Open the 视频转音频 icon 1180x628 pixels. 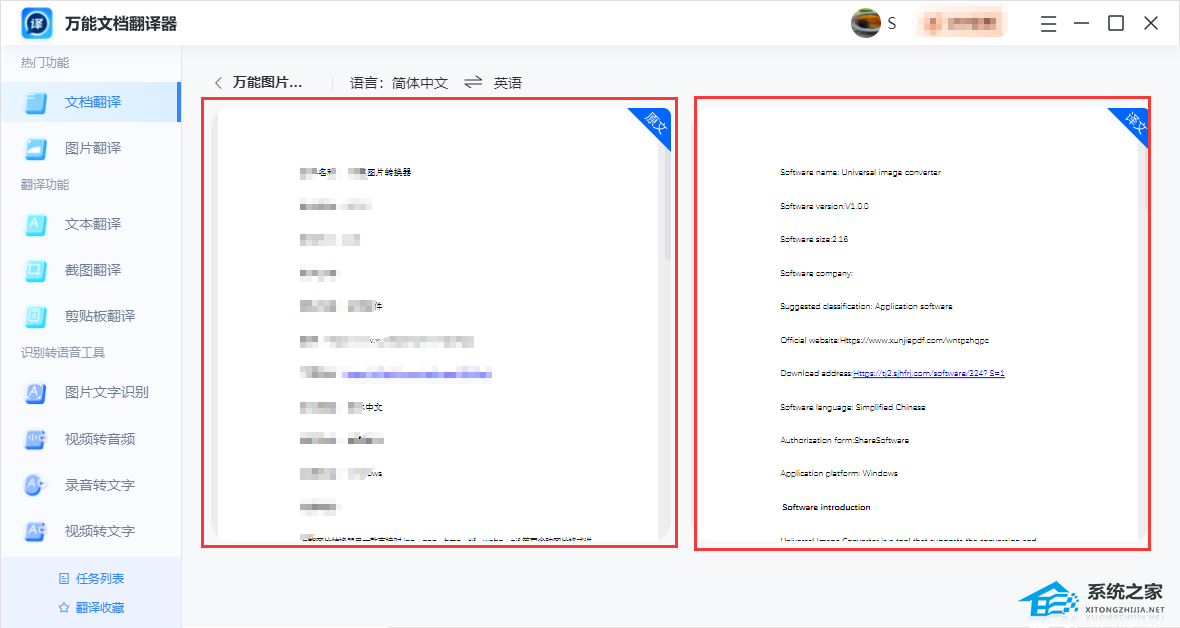point(36,439)
